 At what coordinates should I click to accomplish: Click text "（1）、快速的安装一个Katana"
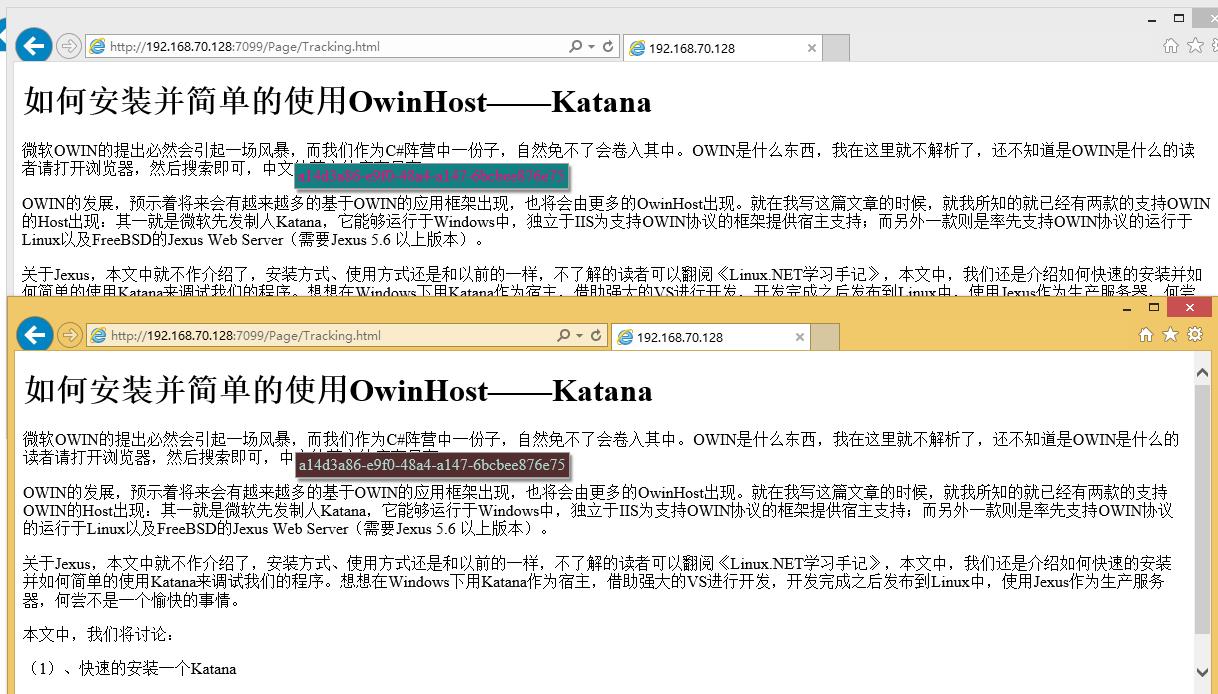[x=130, y=669]
